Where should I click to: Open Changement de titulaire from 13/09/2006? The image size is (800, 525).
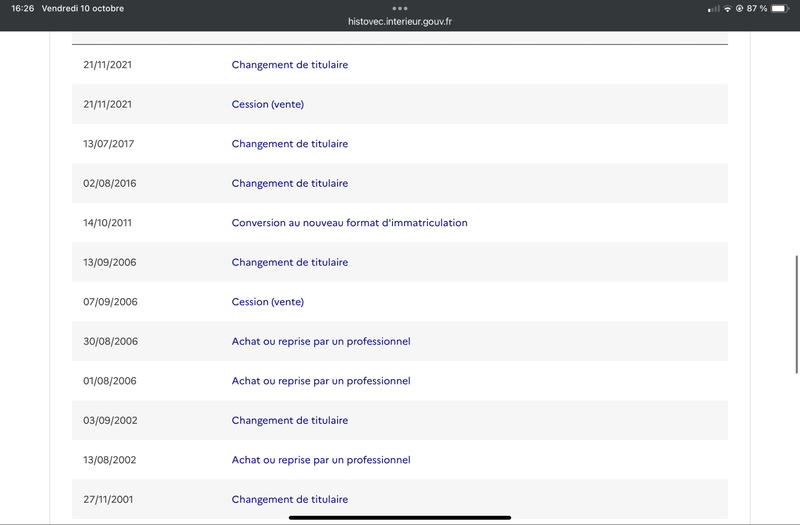click(x=290, y=262)
